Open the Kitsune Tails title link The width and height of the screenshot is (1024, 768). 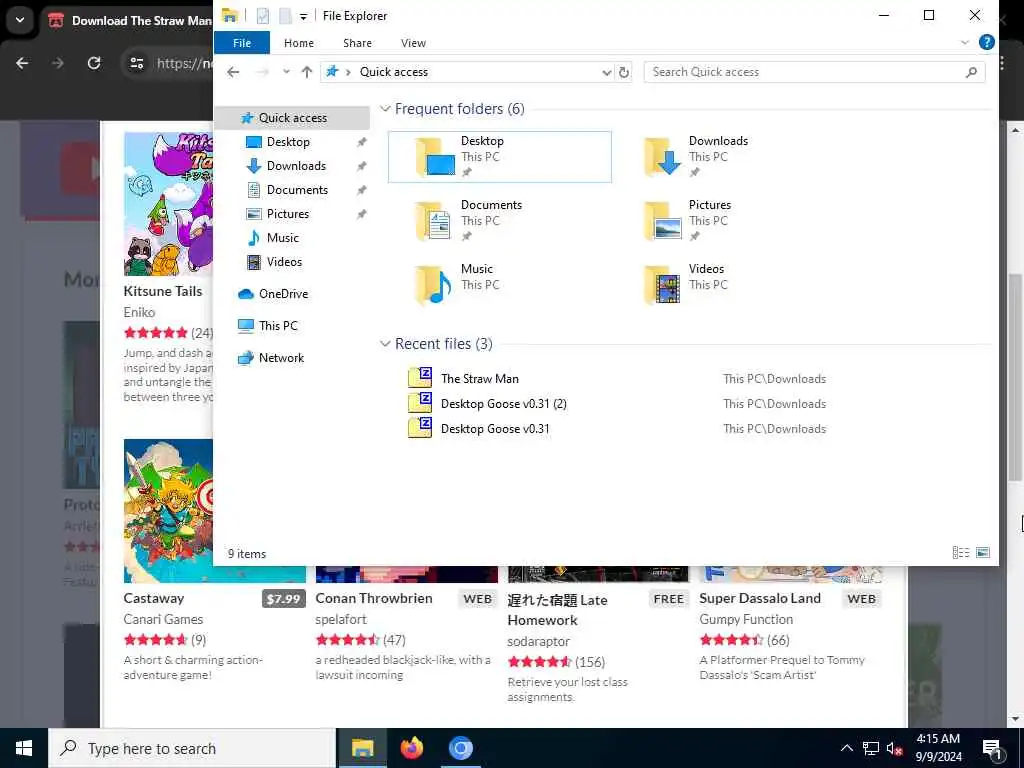tap(163, 291)
